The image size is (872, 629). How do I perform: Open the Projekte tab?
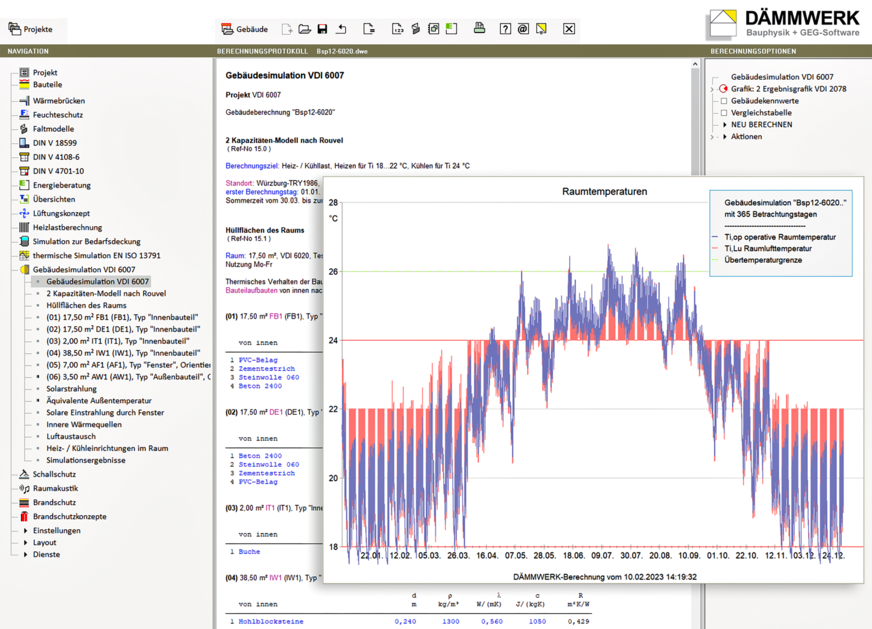pyautogui.click(x=32, y=29)
